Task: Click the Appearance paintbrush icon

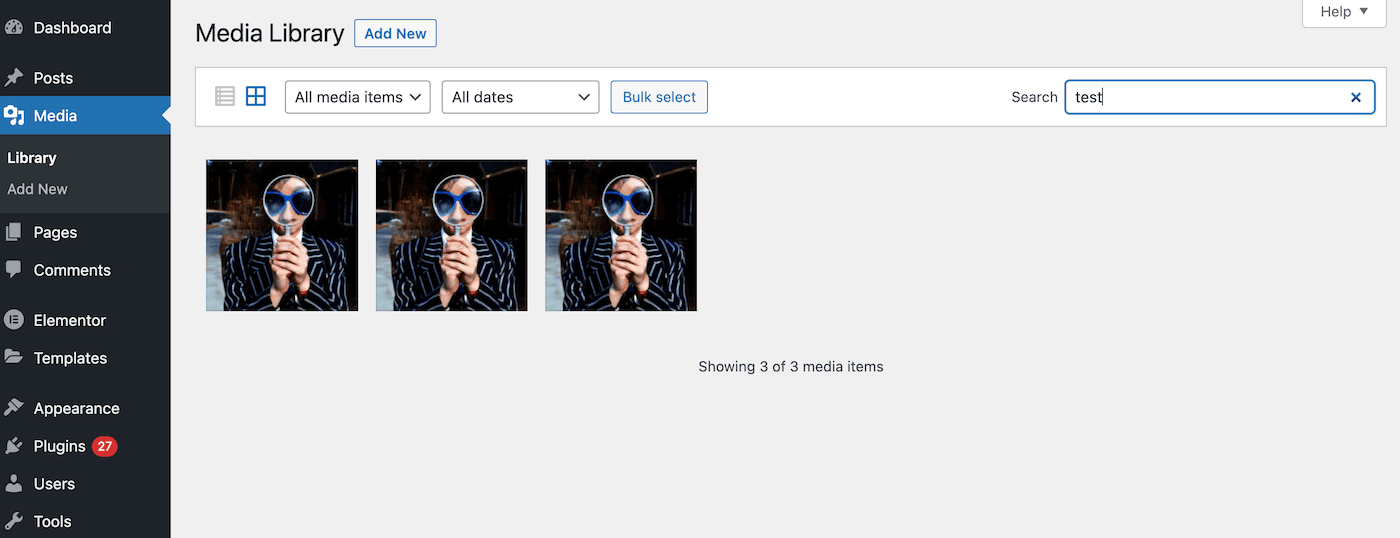Action: click(x=14, y=408)
